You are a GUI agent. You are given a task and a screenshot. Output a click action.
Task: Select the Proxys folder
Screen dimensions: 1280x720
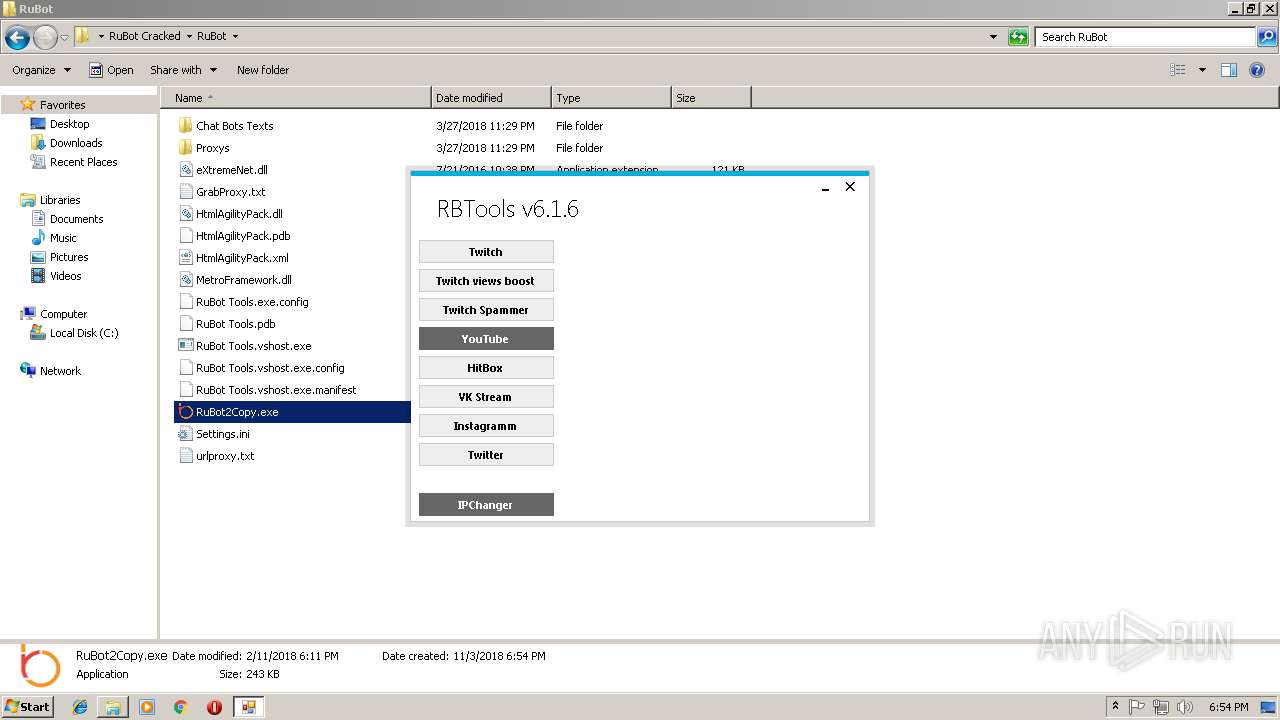pos(212,148)
